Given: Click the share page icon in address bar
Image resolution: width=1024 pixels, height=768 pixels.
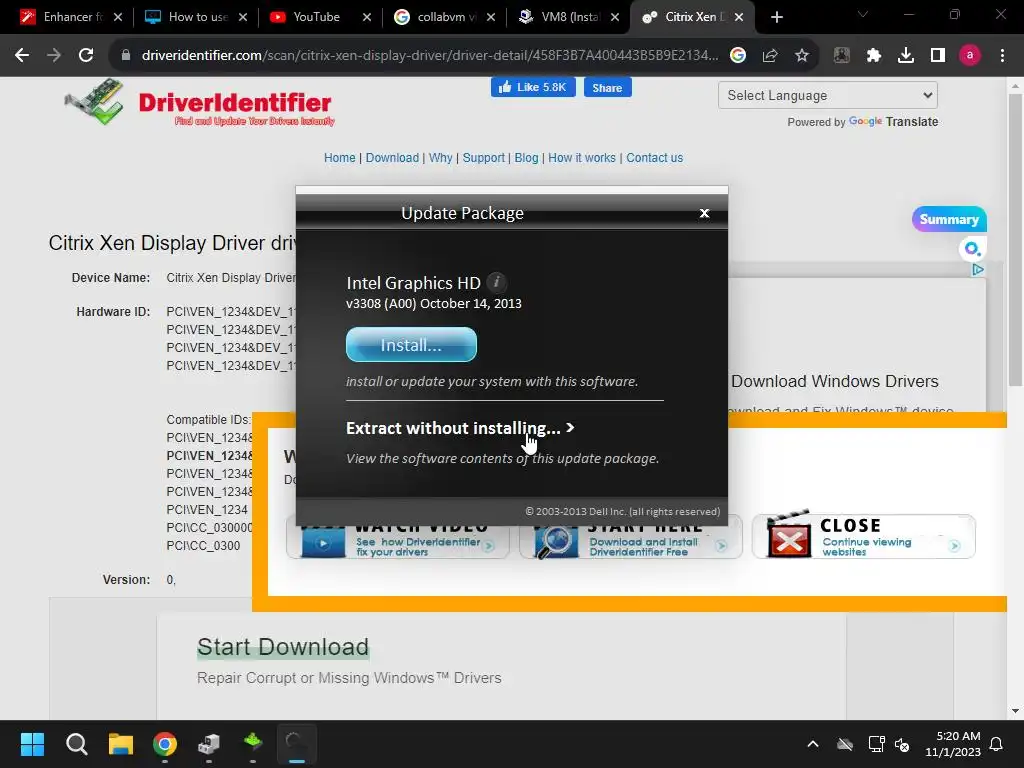Looking at the screenshot, I should tap(770, 56).
